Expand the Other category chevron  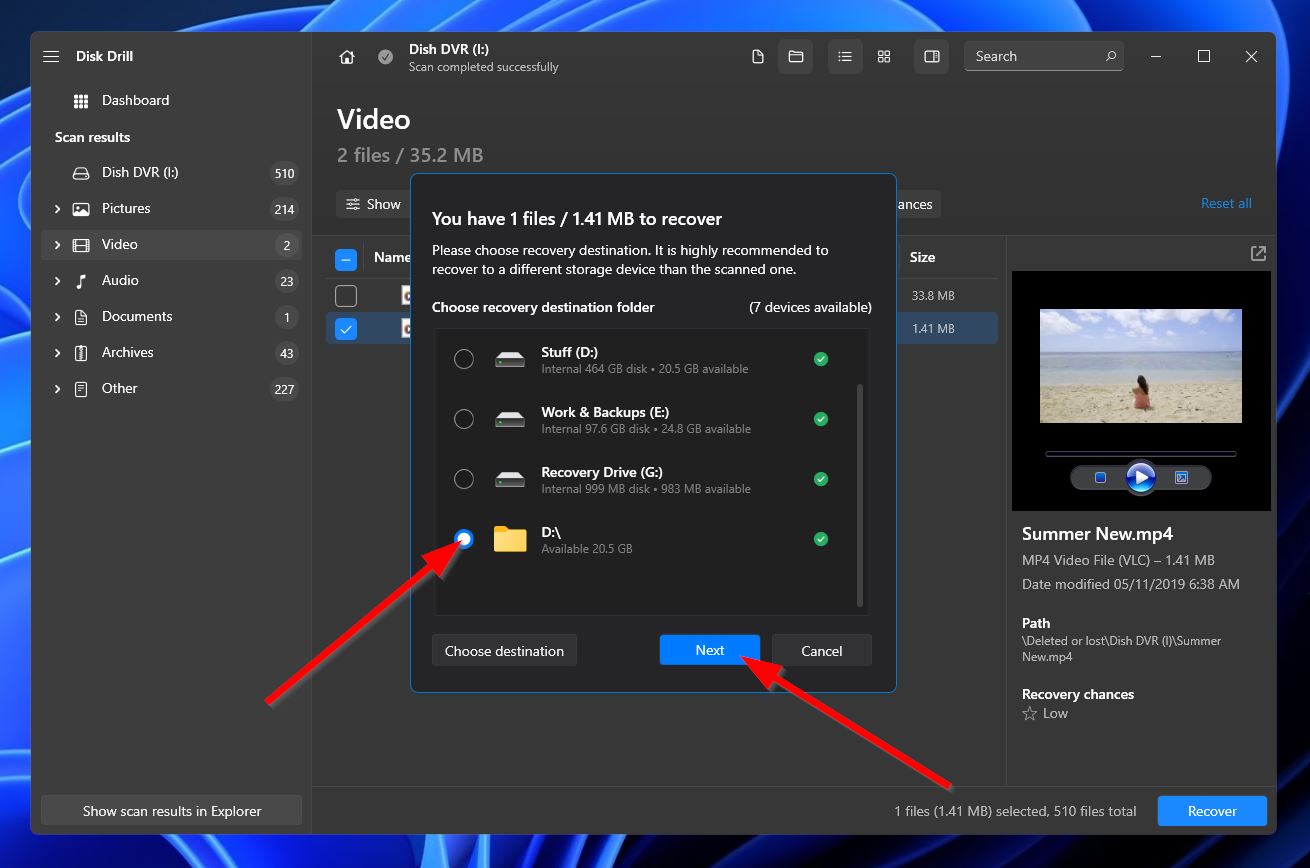57,389
